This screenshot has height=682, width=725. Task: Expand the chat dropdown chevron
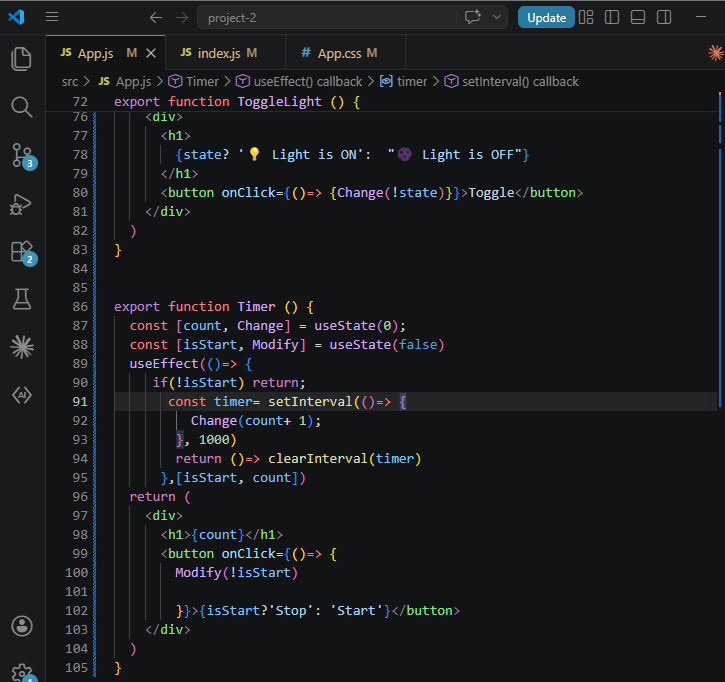coord(497,18)
